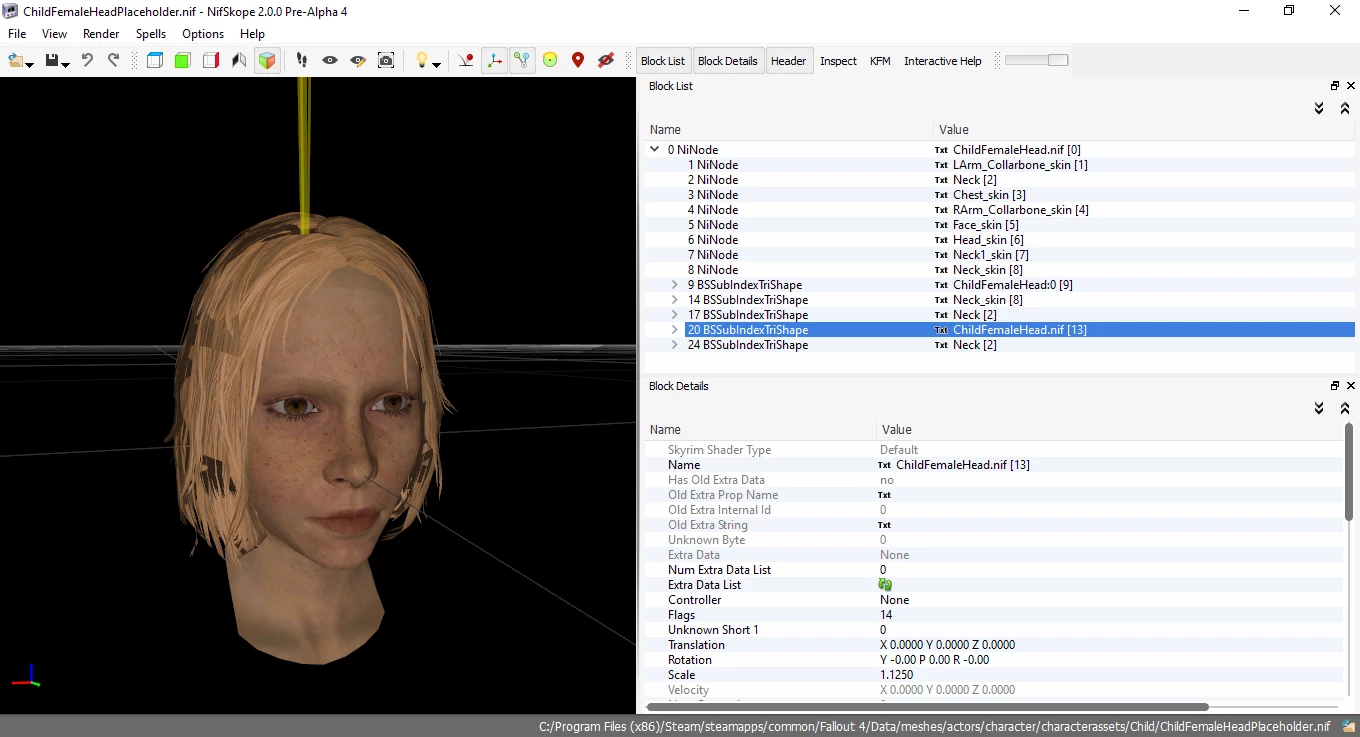
Task: Expand all rows in Block Details
Action: pyautogui.click(x=1319, y=408)
